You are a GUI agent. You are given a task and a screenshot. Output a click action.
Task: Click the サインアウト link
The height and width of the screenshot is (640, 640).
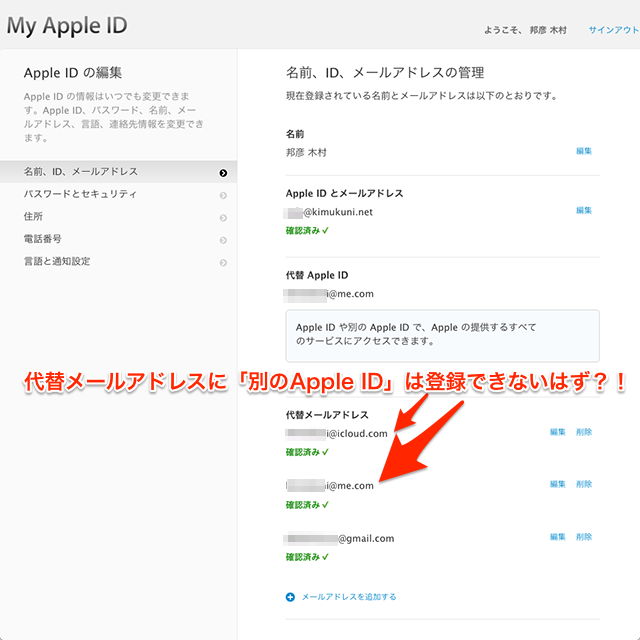pyautogui.click(x=613, y=30)
